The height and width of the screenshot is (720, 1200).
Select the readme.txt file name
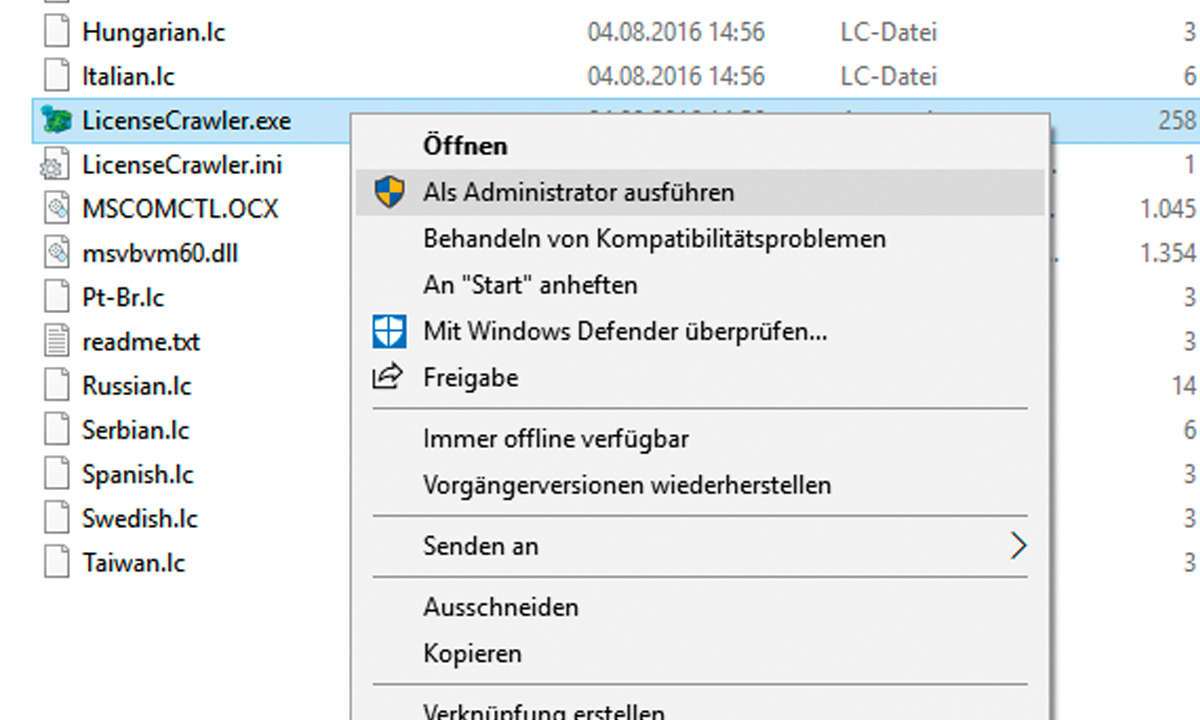[141, 341]
